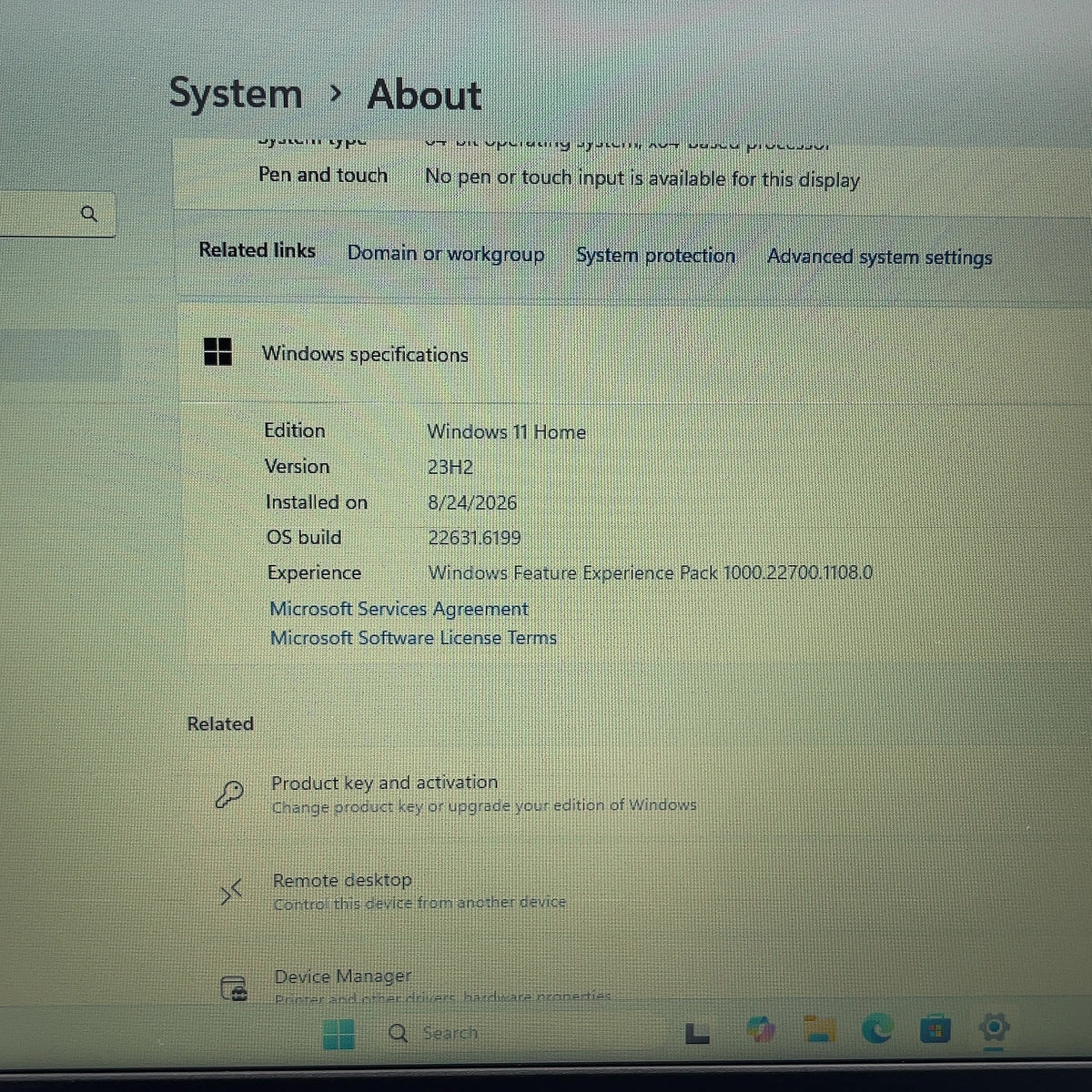The width and height of the screenshot is (1092, 1092).
Task: Open Microsoft Software License Terms
Action: point(413,638)
